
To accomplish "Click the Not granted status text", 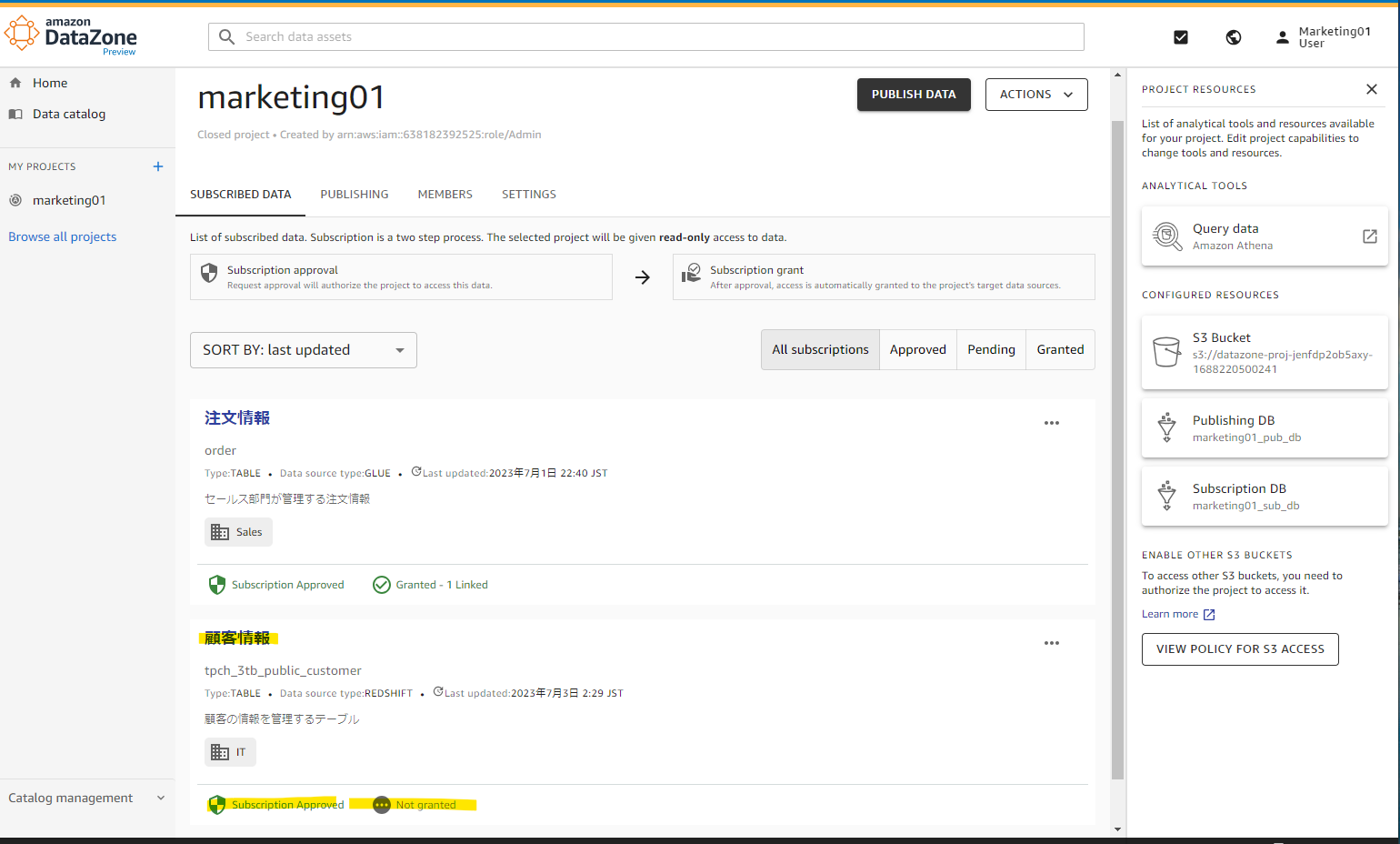I will pos(425,805).
